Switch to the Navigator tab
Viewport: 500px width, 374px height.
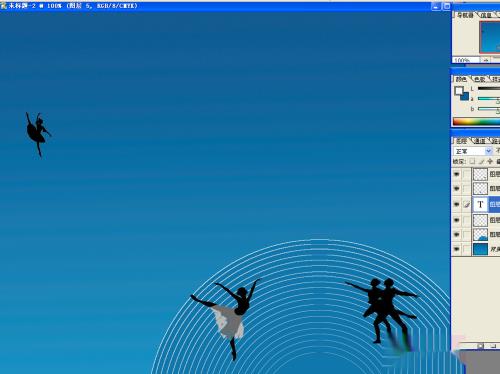[x=465, y=15]
